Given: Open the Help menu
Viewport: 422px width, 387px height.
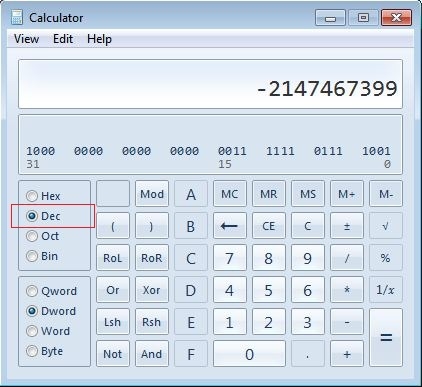Looking at the screenshot, I should tap(99, 39).
